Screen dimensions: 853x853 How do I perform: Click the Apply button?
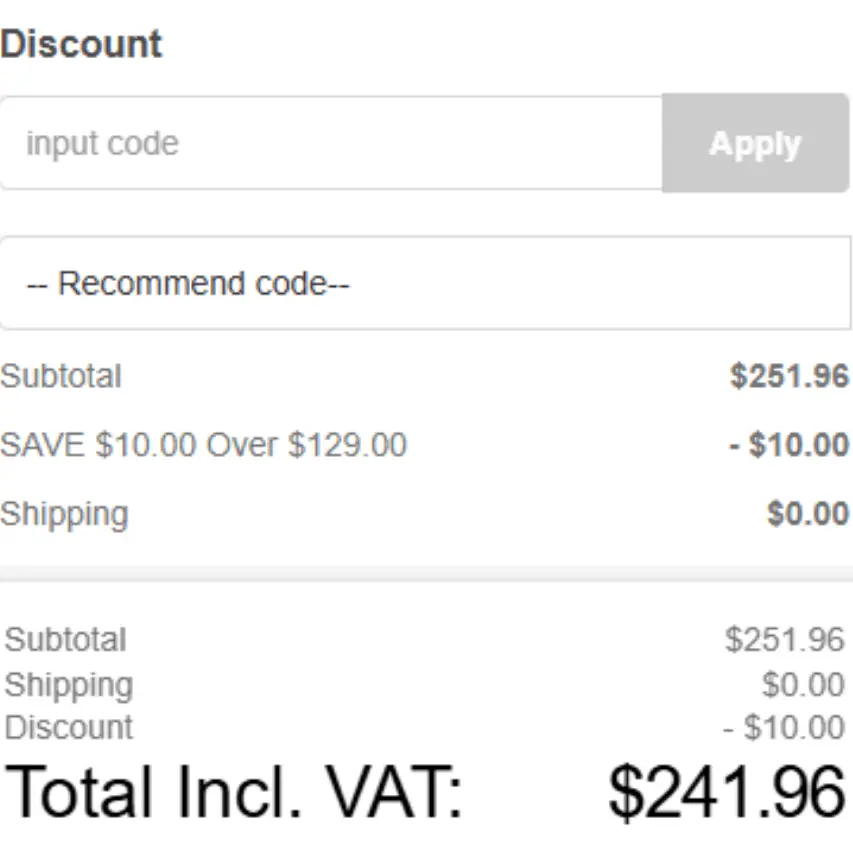point(755,142)
